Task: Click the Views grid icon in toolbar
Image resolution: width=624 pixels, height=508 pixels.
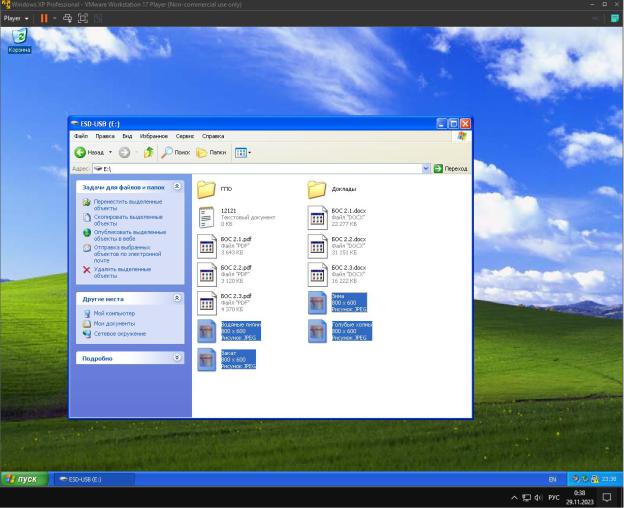Action: (241, 152)
